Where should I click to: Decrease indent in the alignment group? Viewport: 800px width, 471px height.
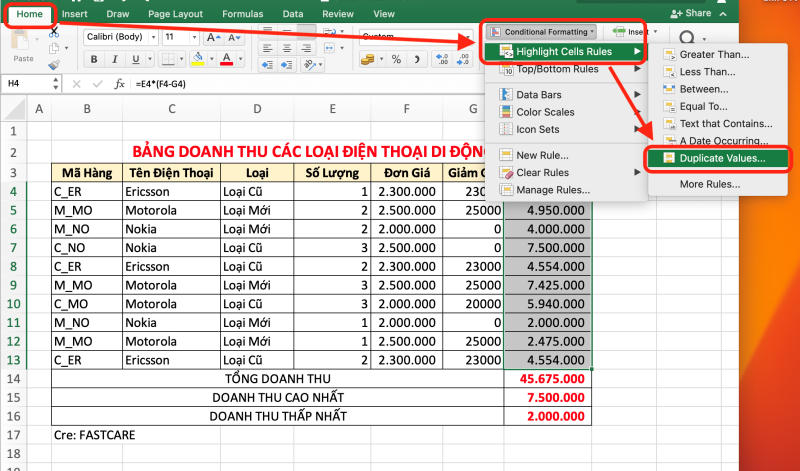pos(267,65)
